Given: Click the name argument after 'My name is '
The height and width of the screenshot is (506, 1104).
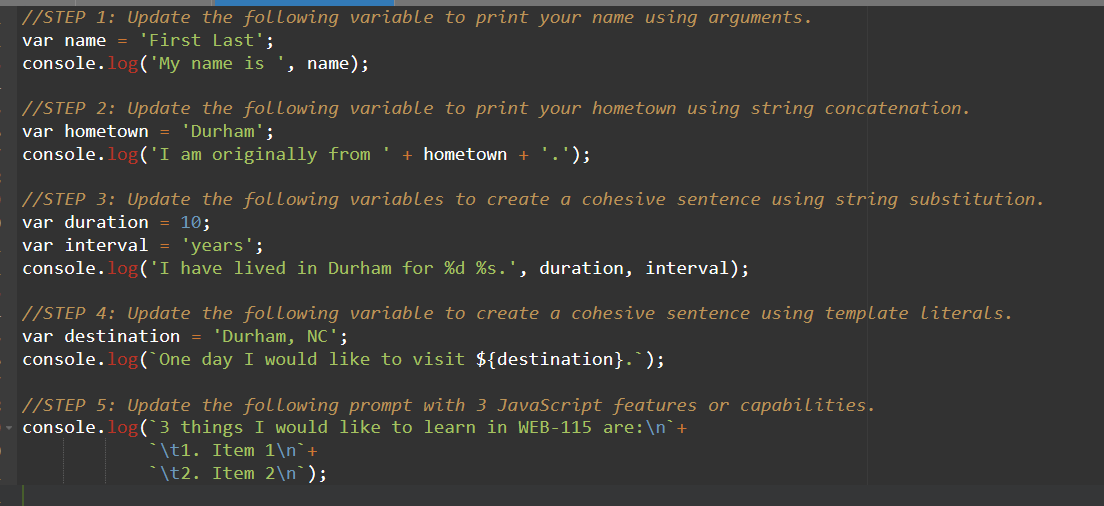Looking at the screenshot, I should (327, 64).
